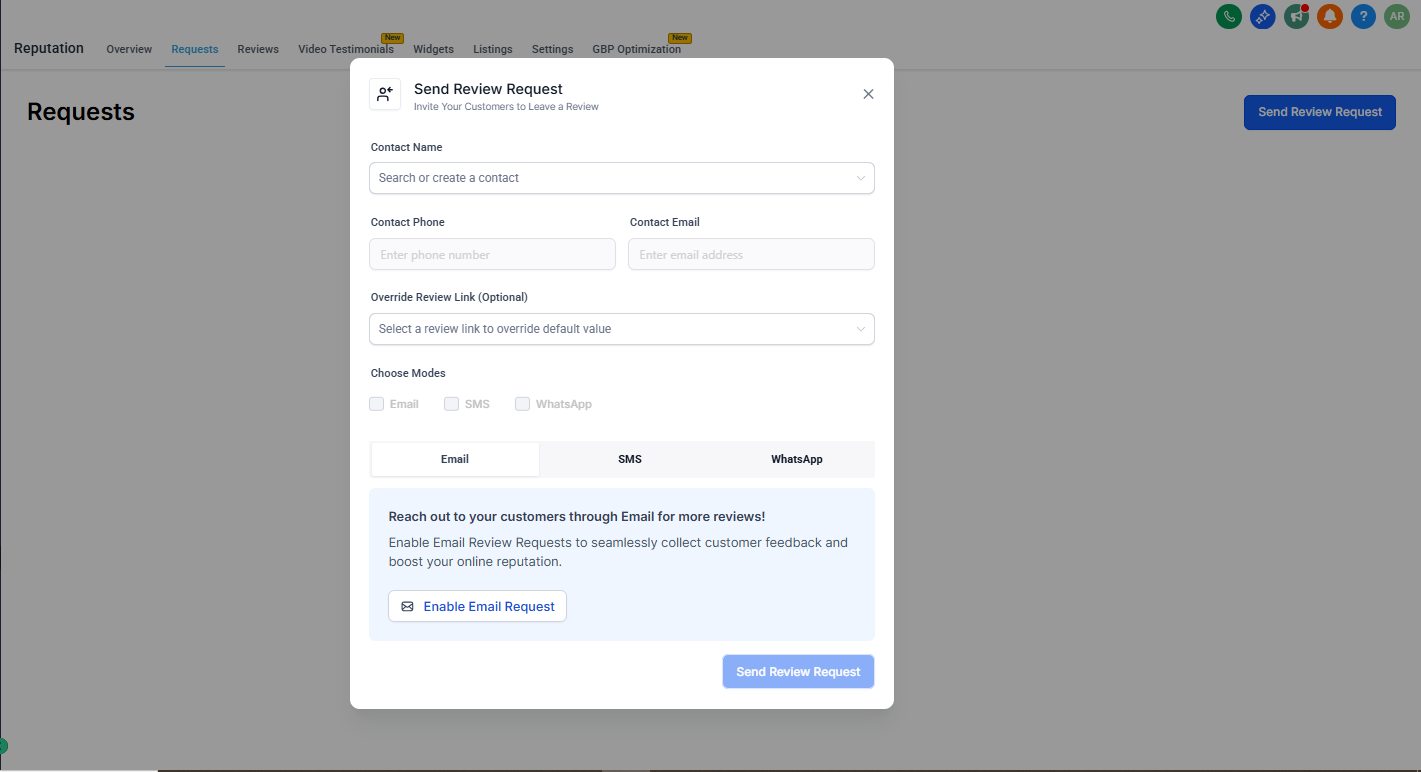Click the megaphone announcements icon
1421x772 pixels.
coord(1296,16)
